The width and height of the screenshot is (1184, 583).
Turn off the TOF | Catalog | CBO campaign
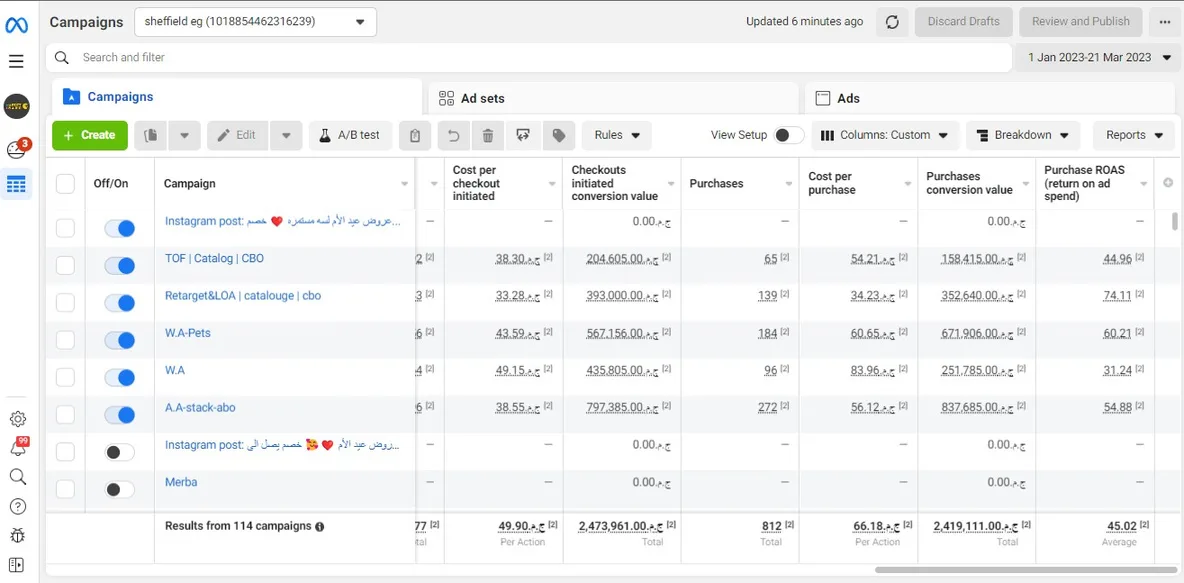pos(119,266)
